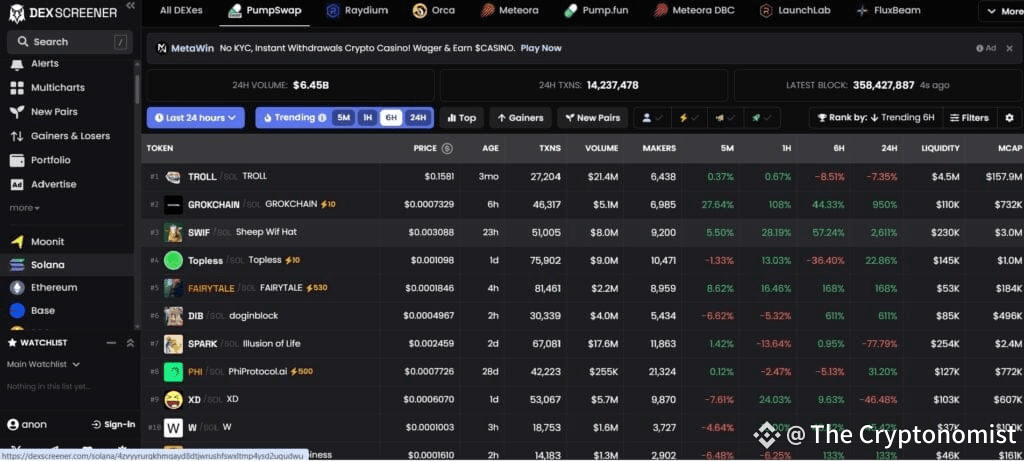1024x461 pixels.
Task: Toggle the profile (person) filter
Action: click(x=652, y=118)
